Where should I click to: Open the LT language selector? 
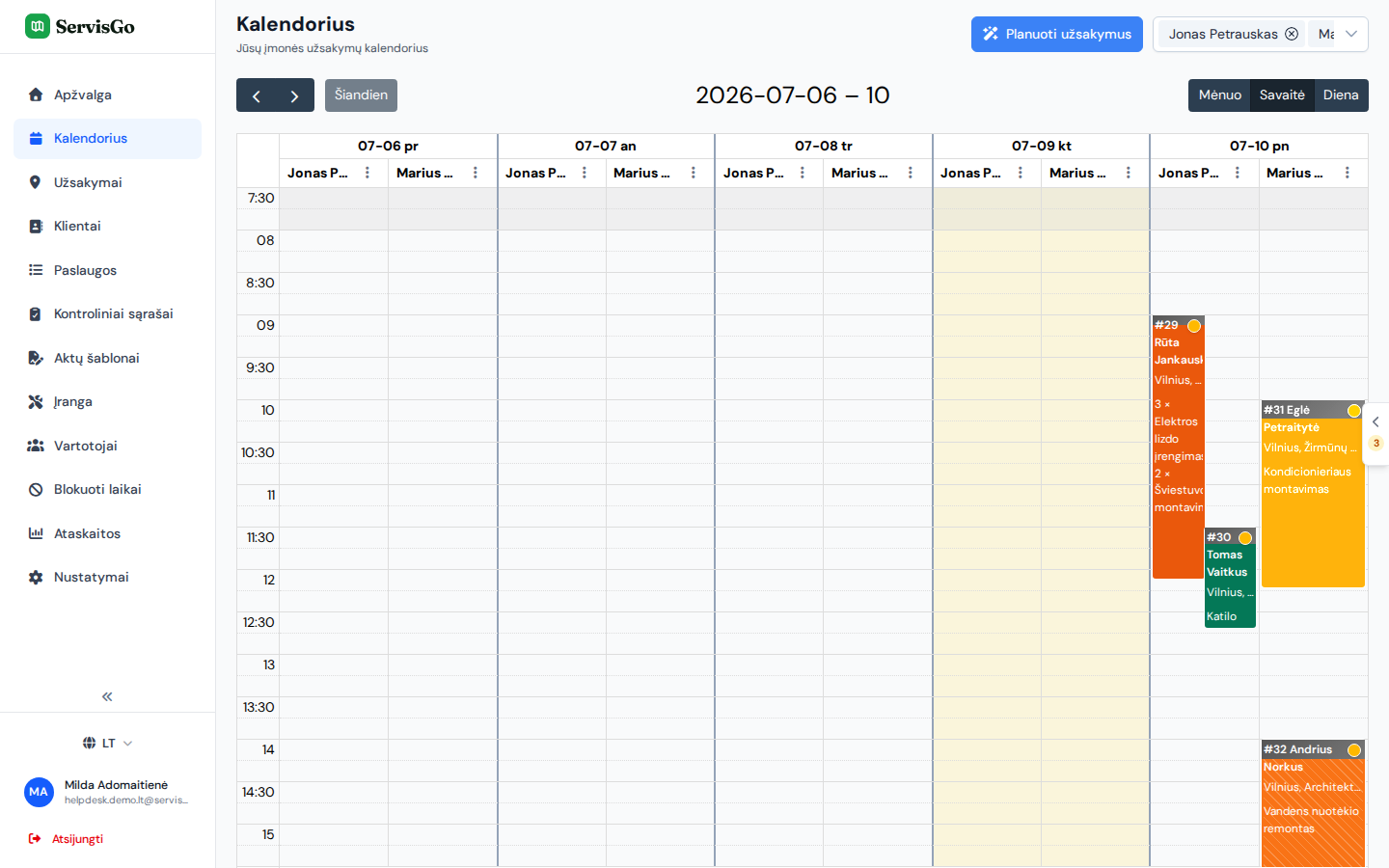[107, 744]
